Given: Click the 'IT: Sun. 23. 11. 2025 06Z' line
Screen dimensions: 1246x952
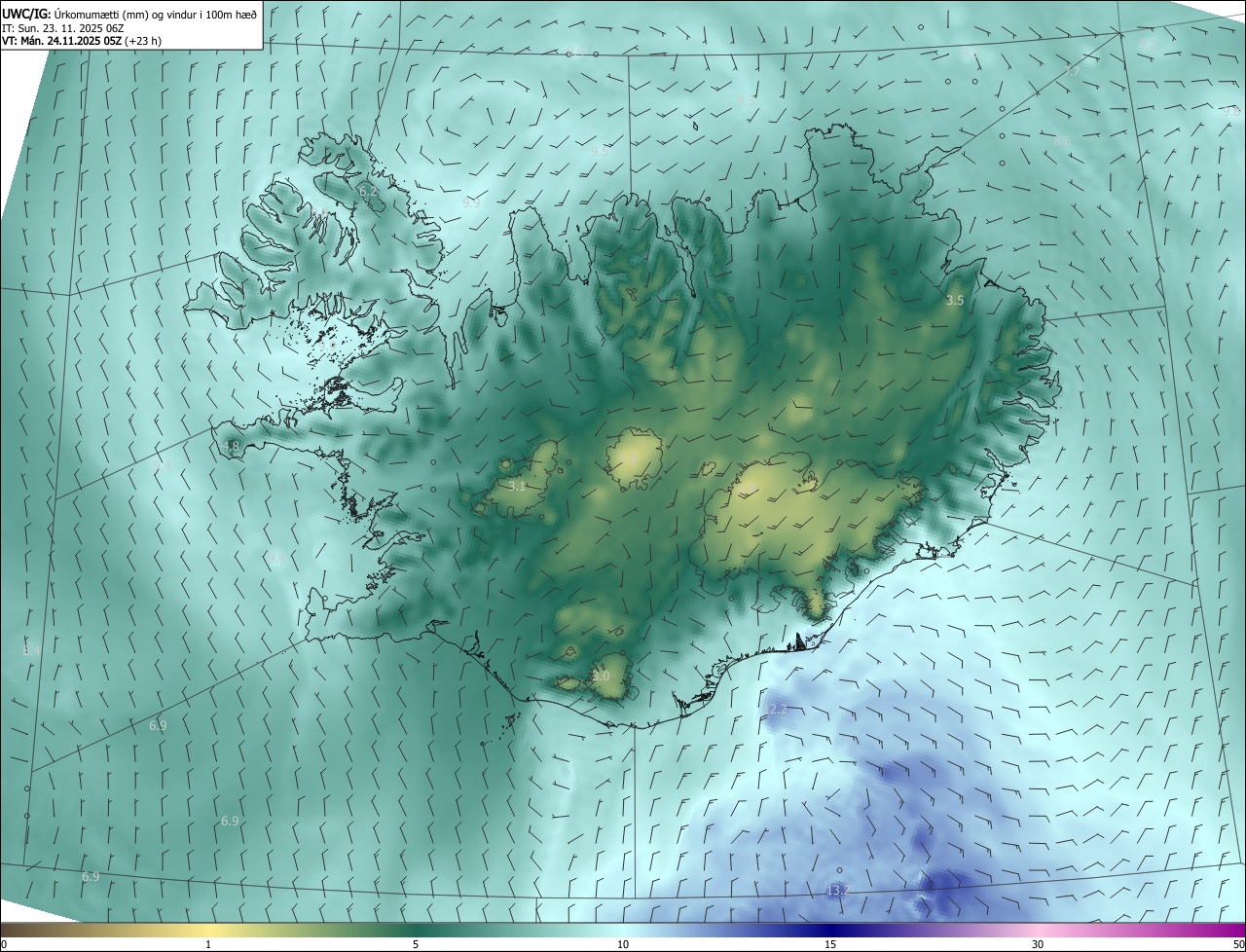Looking at the screenshot, I should click(x=63, y=27).
